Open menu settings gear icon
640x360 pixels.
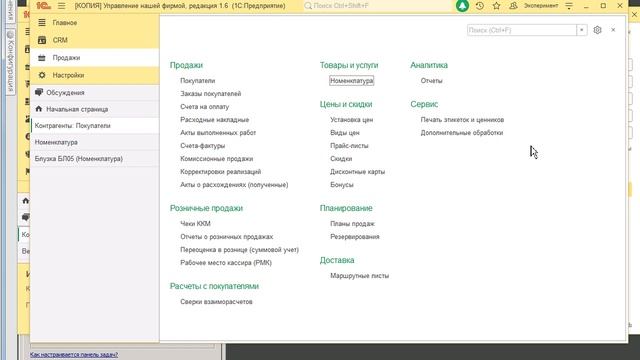pyautogui.click(x=597, y=30)
